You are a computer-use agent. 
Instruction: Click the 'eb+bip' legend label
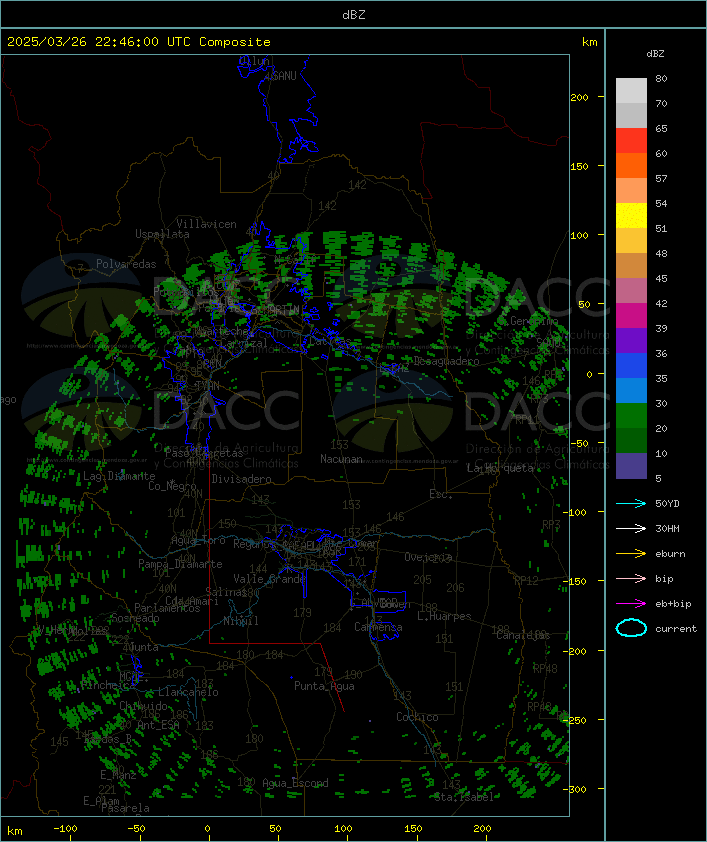[673, 604]
